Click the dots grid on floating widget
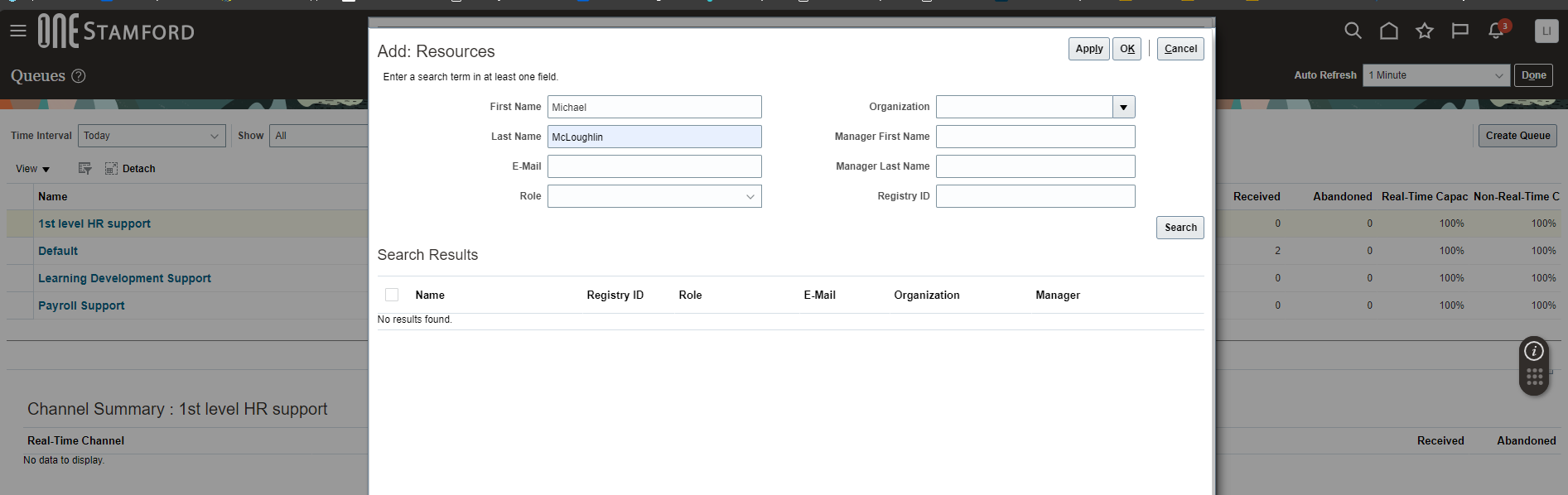The image size is (1568, 495). pyautogui.click(x=1534, y=377)
